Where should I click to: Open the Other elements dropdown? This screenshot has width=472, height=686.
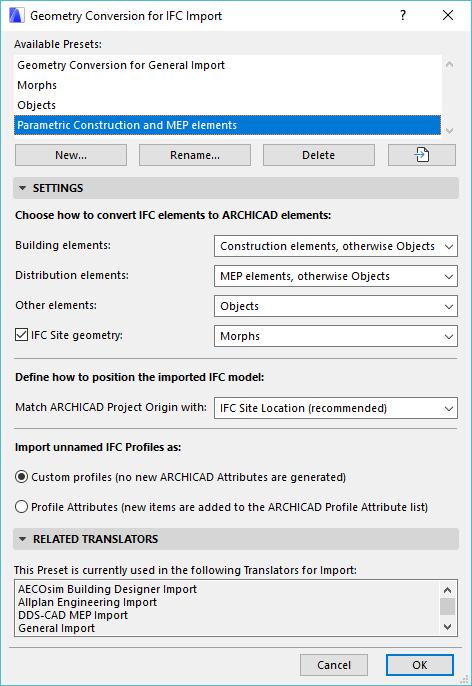(336, 306)
